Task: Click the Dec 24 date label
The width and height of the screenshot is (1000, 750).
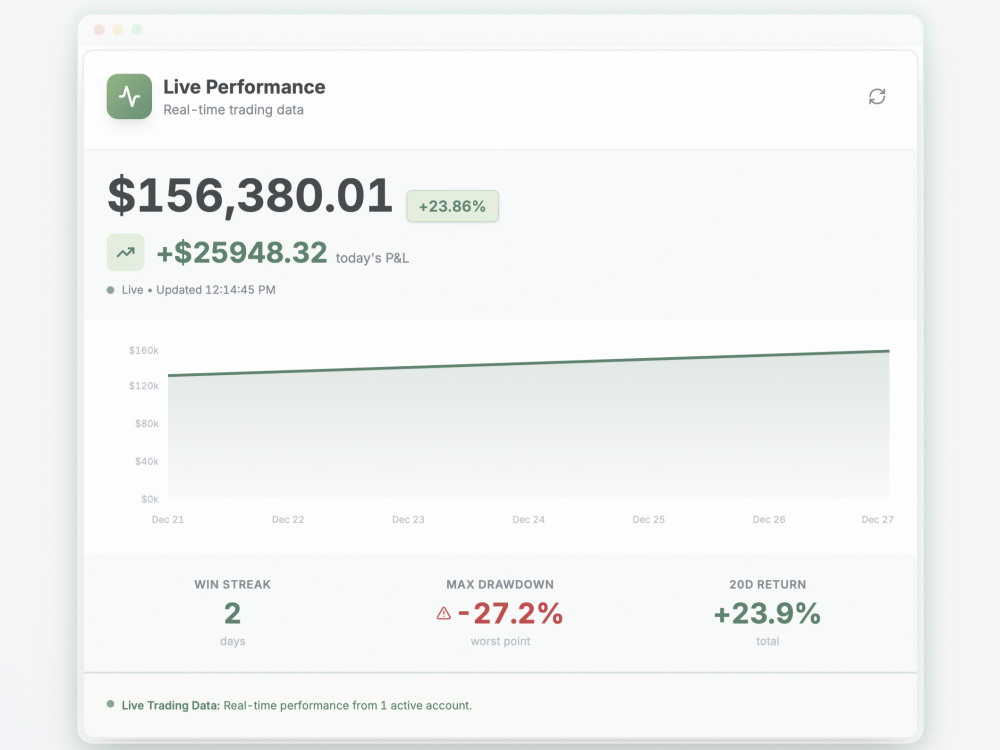Action: tap(529, 520)
